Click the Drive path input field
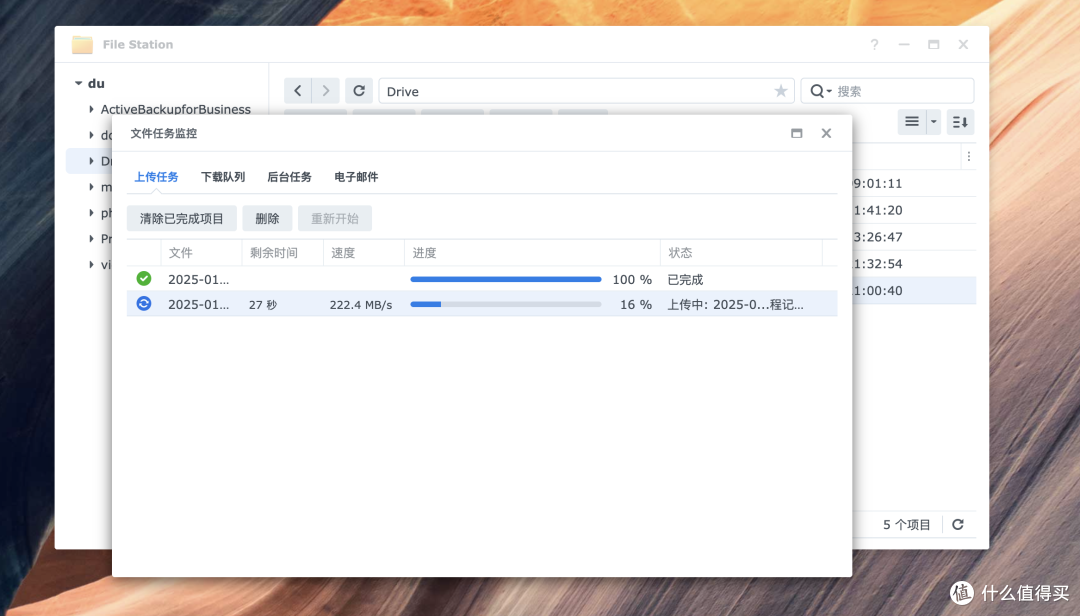This screenshot has width=1080, height=616. point(587,91)
